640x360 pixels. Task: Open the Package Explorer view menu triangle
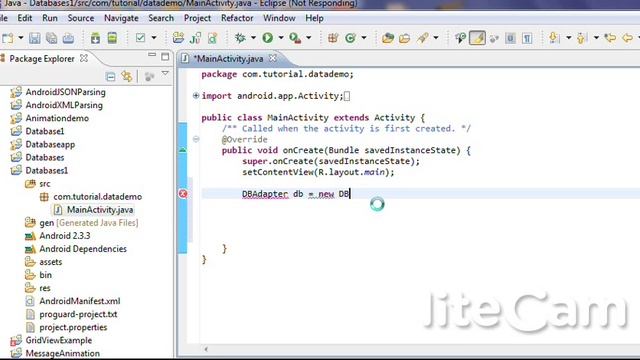click(x=165, y=73)
